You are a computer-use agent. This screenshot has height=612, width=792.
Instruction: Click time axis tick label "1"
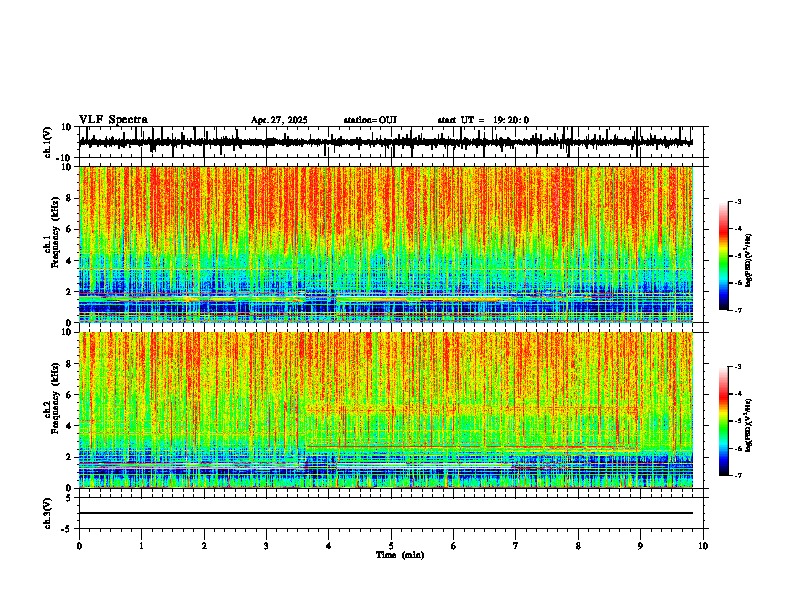click(x=141, y=546)
